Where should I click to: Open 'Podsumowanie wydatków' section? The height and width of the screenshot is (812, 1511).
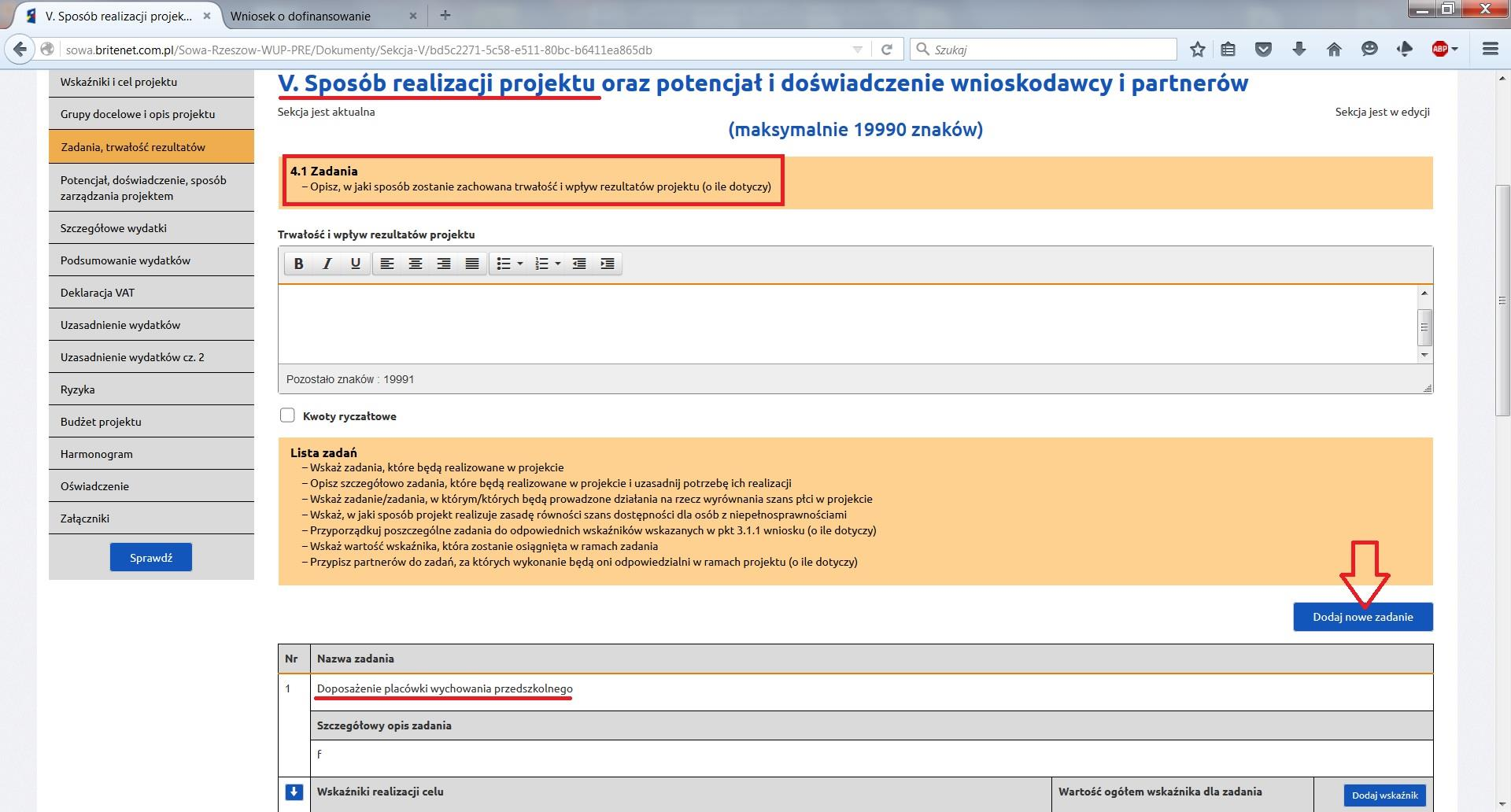[151, 260]
